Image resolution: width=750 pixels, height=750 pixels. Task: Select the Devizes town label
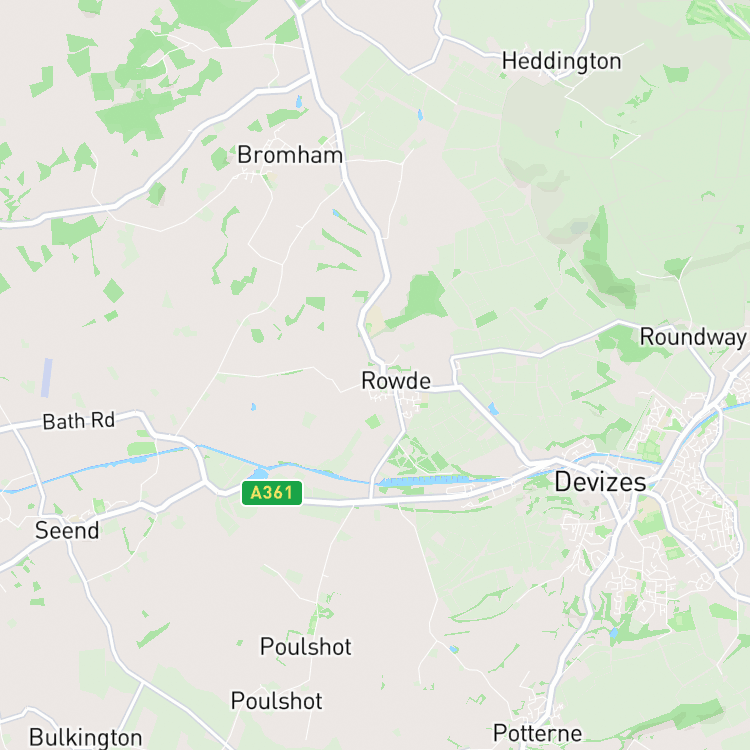point(600,482)
